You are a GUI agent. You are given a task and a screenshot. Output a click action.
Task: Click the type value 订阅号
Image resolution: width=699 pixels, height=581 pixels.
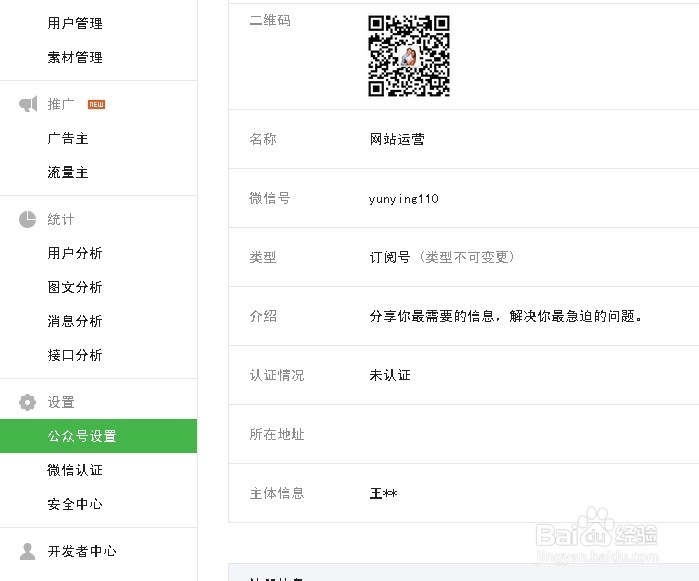pyautogui.click(x=390, y=257)
